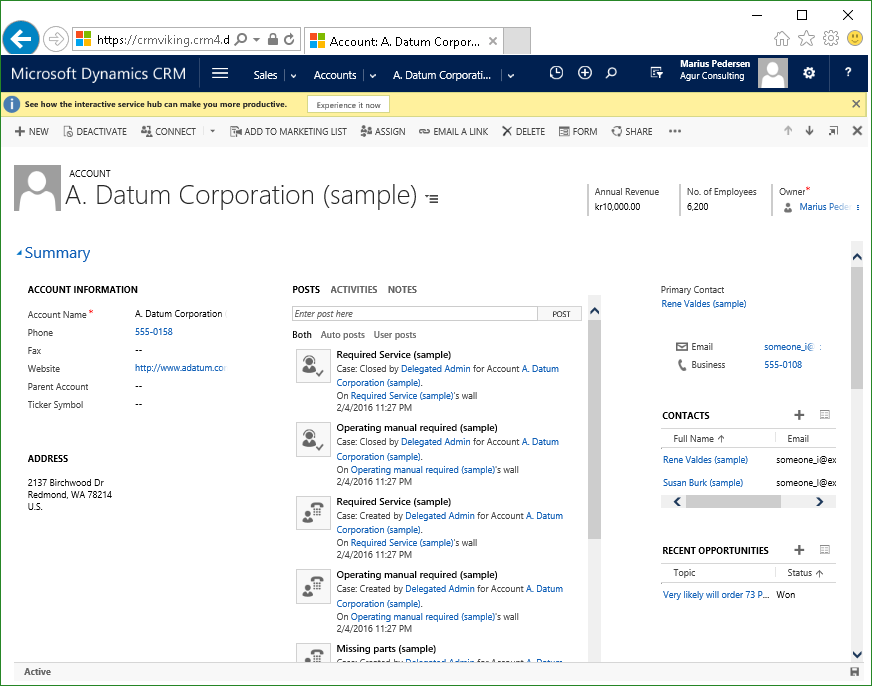
Task: Open browser tools gear icon
Action: (x=830, y=38)
